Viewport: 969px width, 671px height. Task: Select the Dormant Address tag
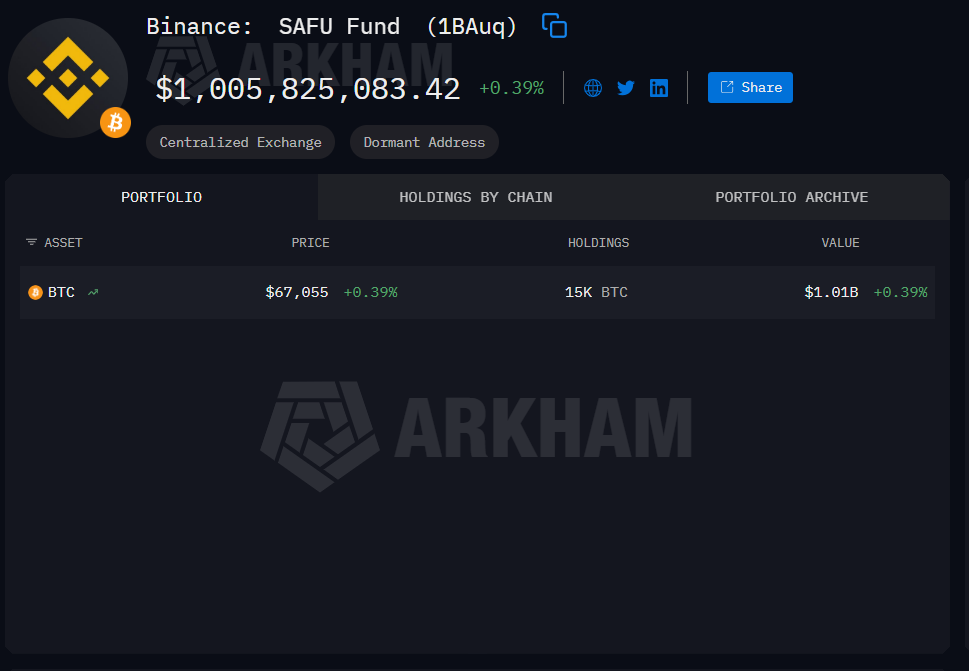423,141
